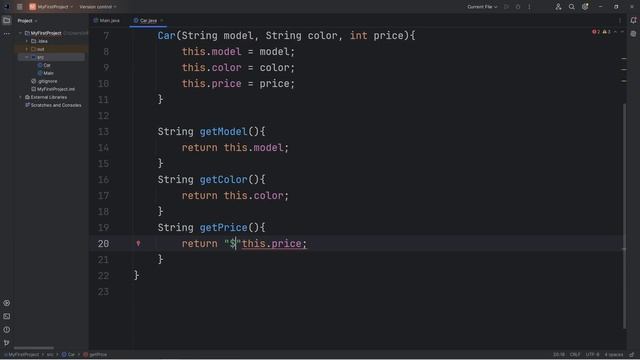Select the out folder row
This screenshot has width=640, height=360.
51,49
